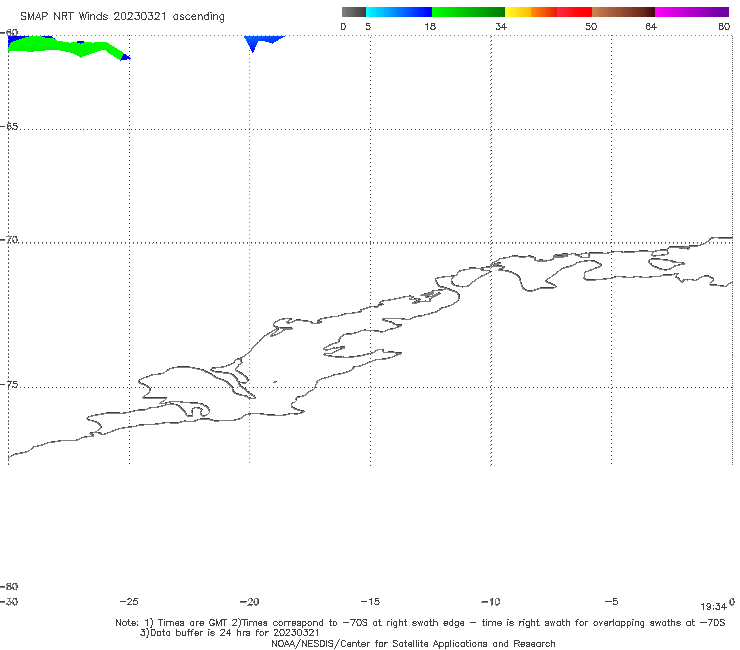740x650 pixels.
Task: Click the longitude label '-15'
Action: pos(370,601)
